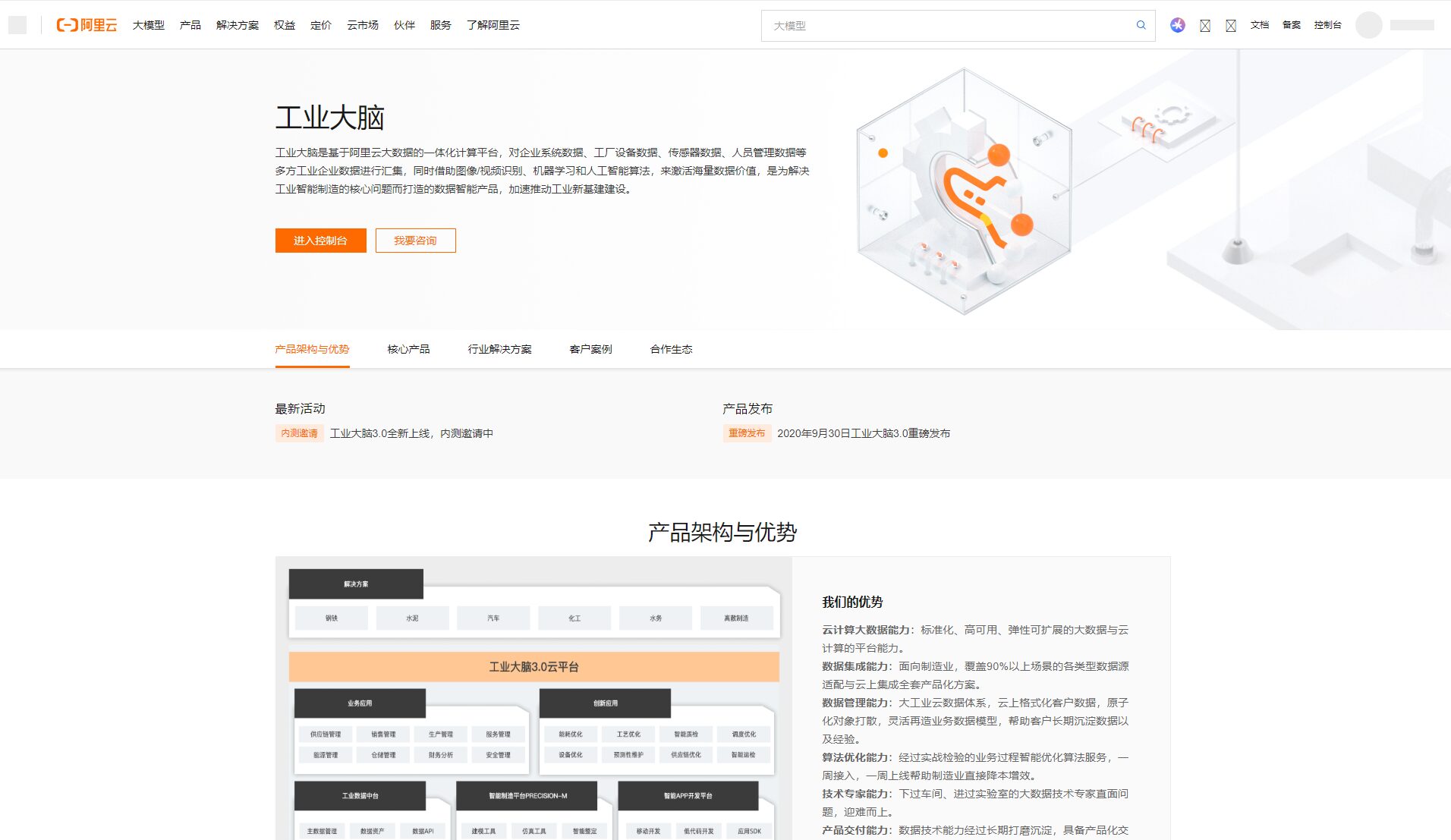Click the search magnifier icon

1141,25
